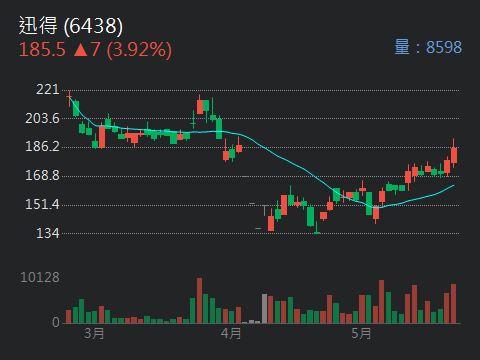480x360 pixels.
Task: Click the 0 volume axis label
Action: [x=56, y=322]
